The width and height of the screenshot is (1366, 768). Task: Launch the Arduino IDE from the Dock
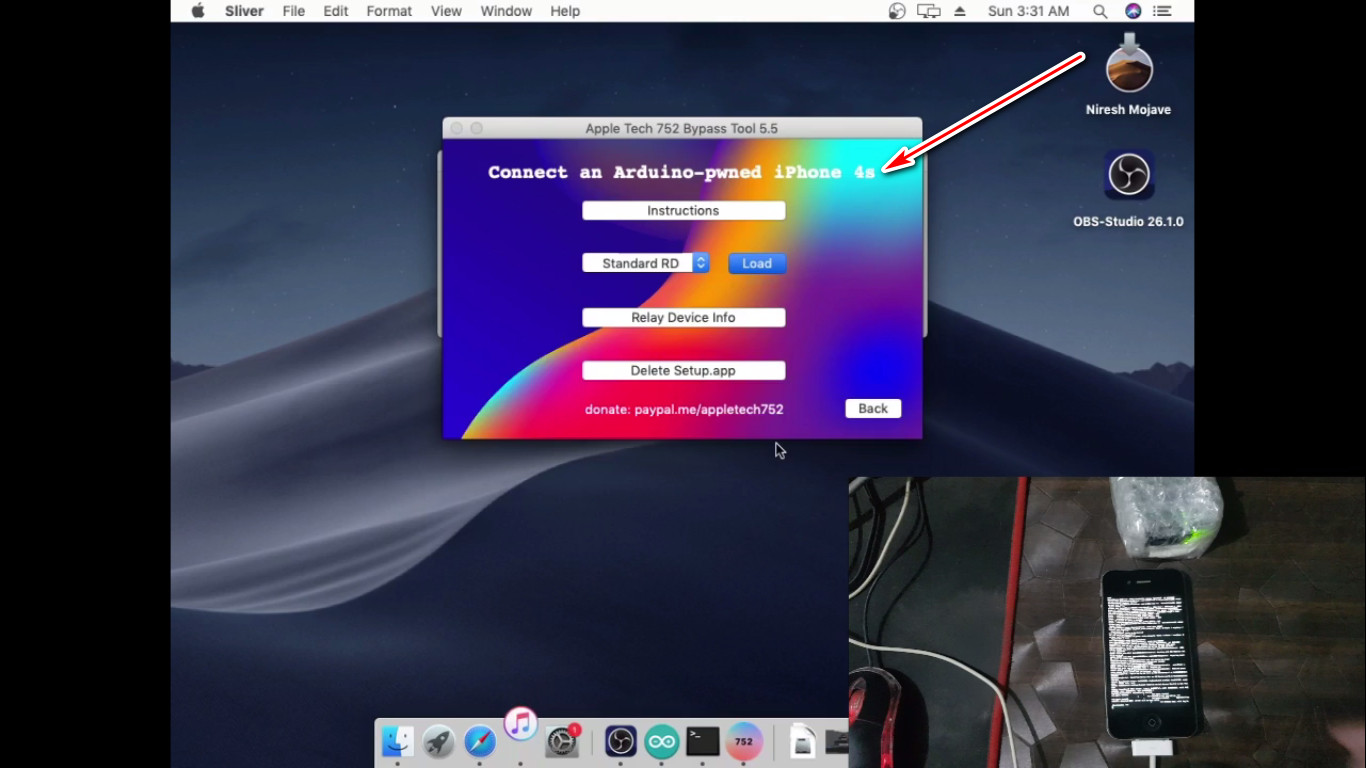tap(661, 742)
